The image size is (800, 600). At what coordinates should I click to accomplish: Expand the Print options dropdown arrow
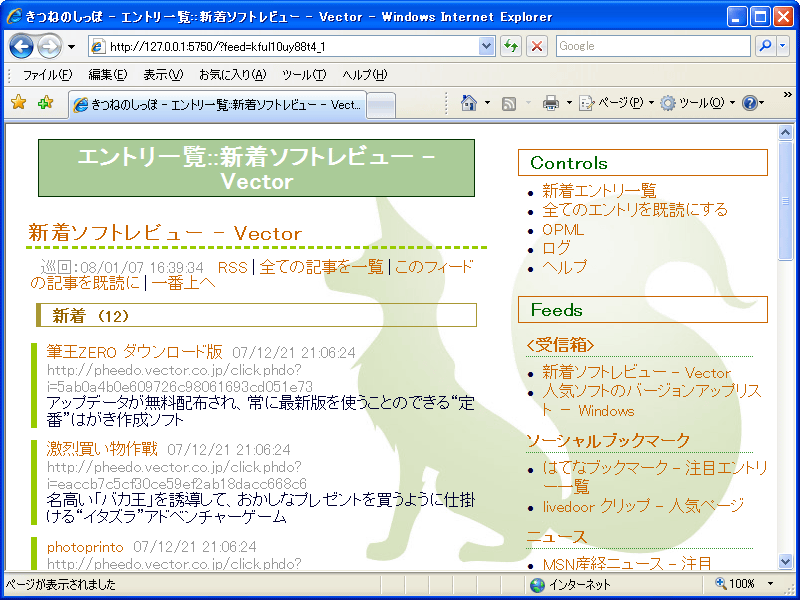tap(569, 103)
